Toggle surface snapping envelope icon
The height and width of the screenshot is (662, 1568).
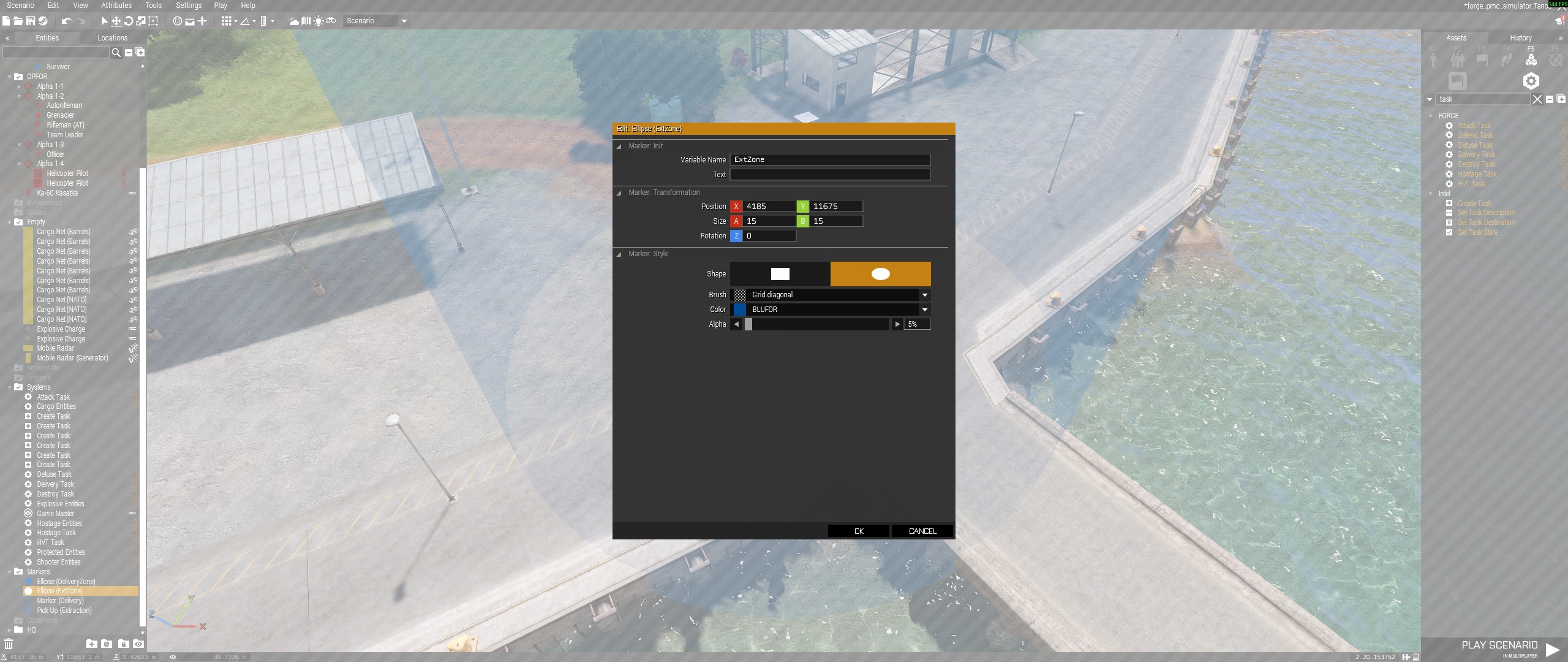point(190,21)
